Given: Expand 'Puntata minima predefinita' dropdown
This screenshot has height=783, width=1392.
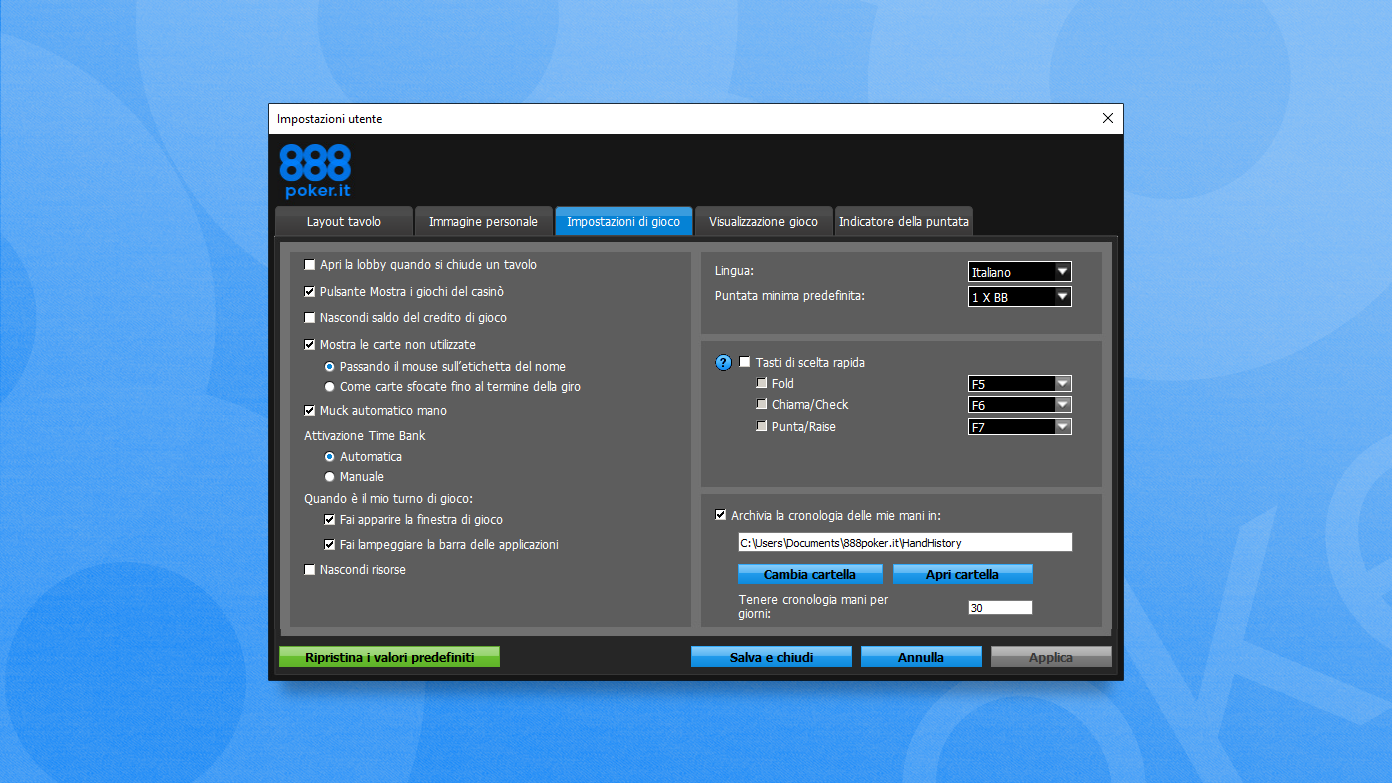Looking at the screenshot, I should pos(1019,297).
